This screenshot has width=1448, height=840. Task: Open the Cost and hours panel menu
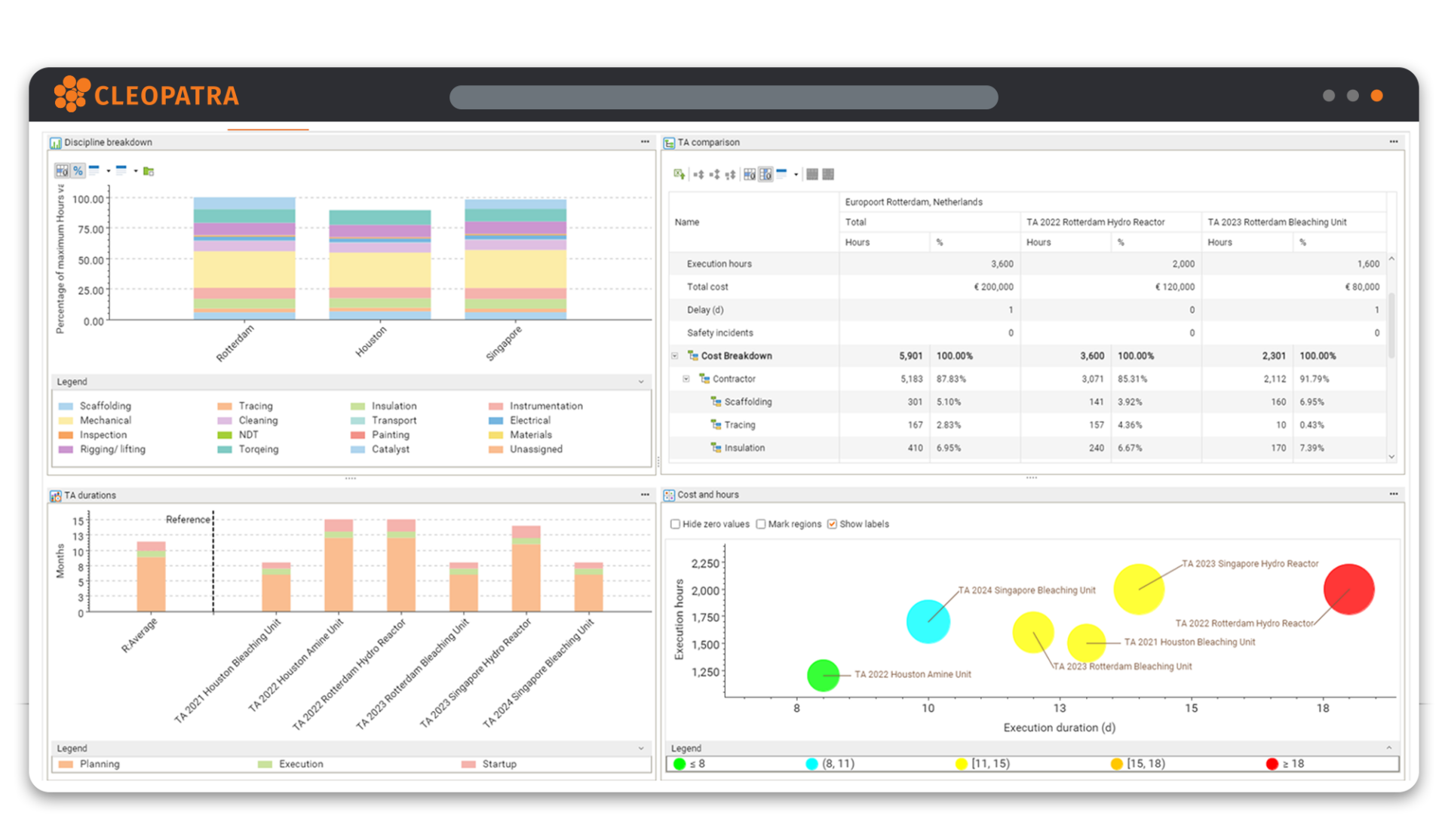tap(1393, 494)
